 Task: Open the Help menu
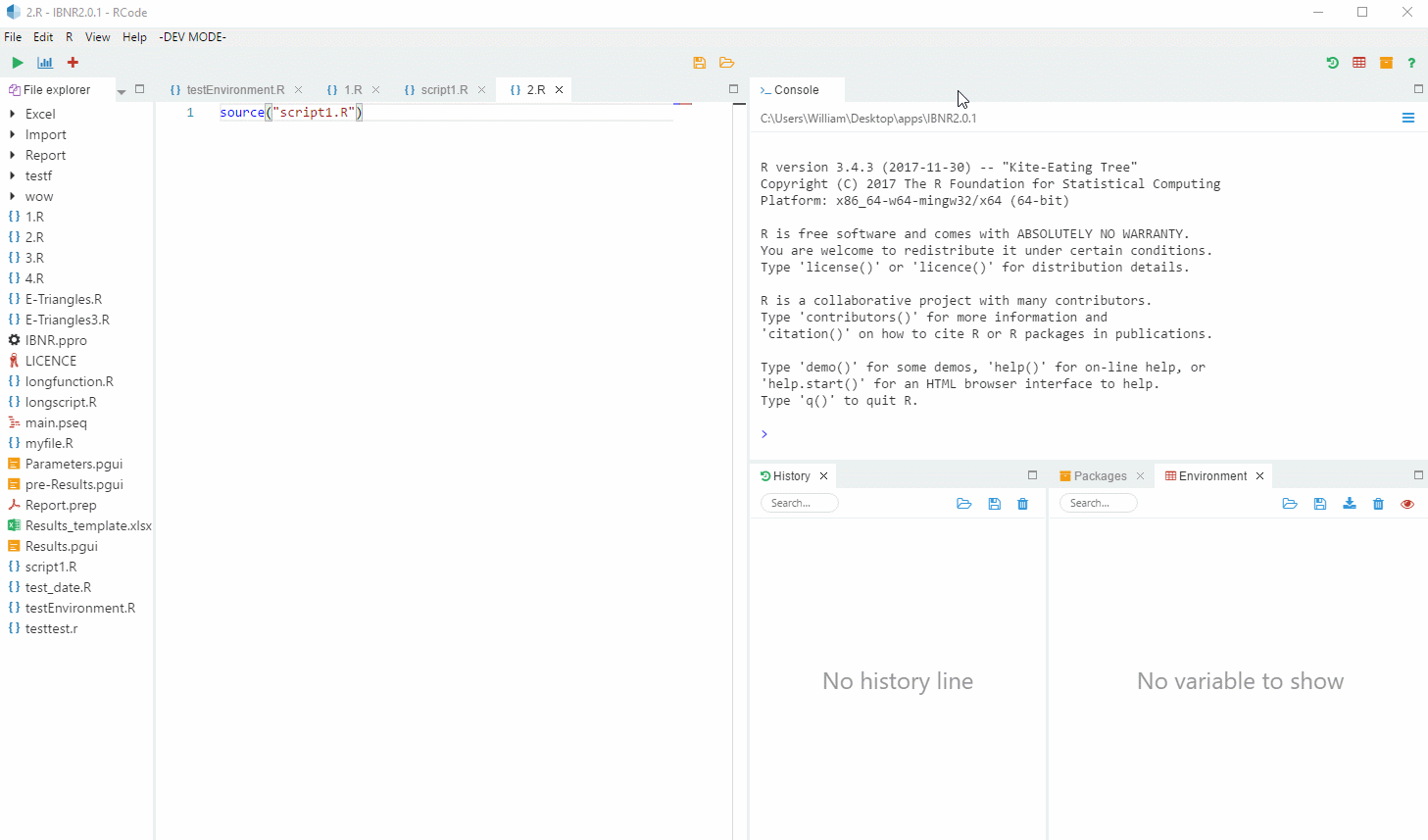[x=134, y=37]
